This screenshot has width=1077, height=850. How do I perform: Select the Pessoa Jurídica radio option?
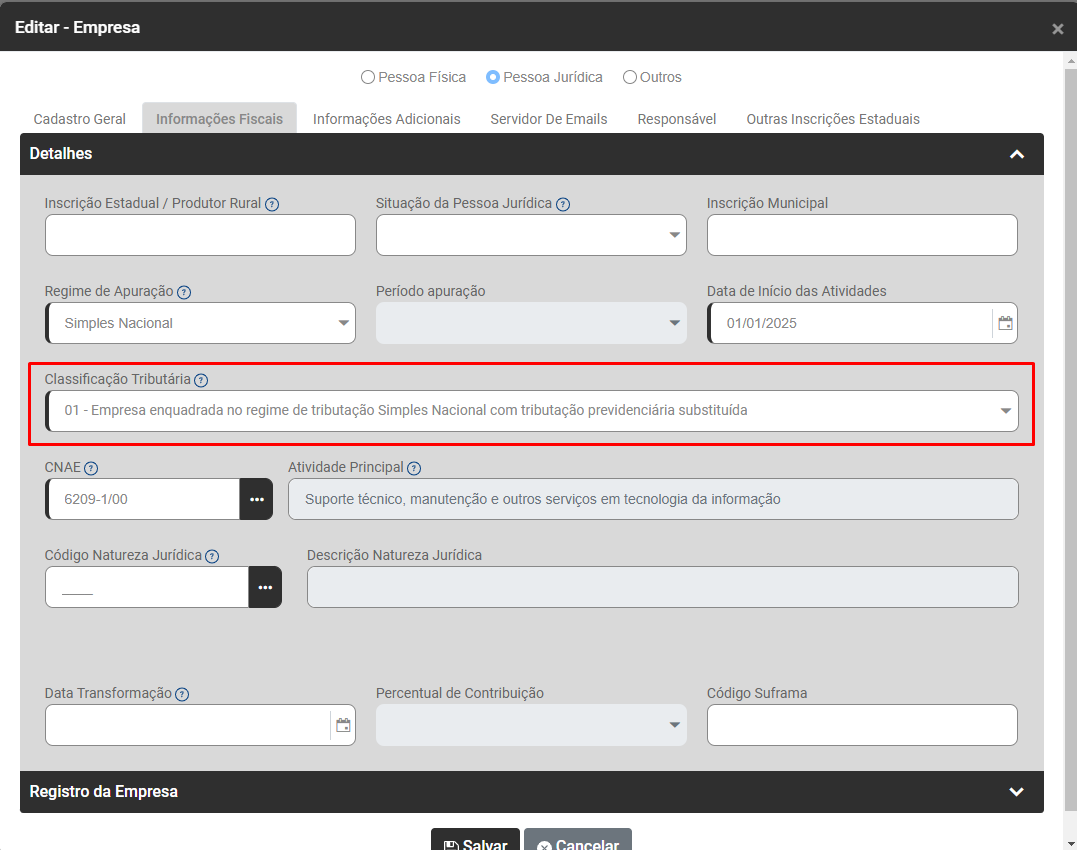click(x=493, y=77)
